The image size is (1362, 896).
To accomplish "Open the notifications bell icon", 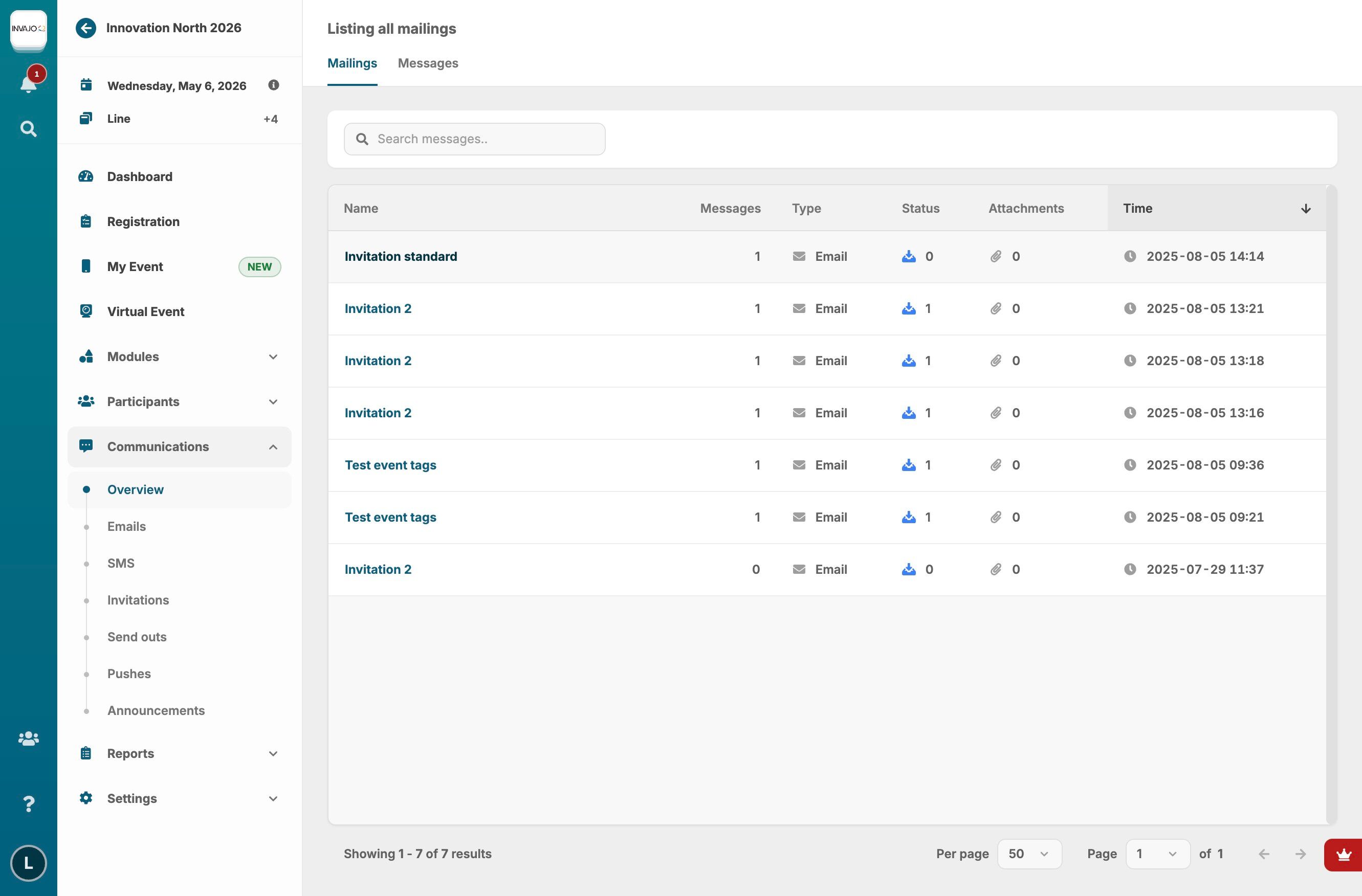I will [28, 84].
